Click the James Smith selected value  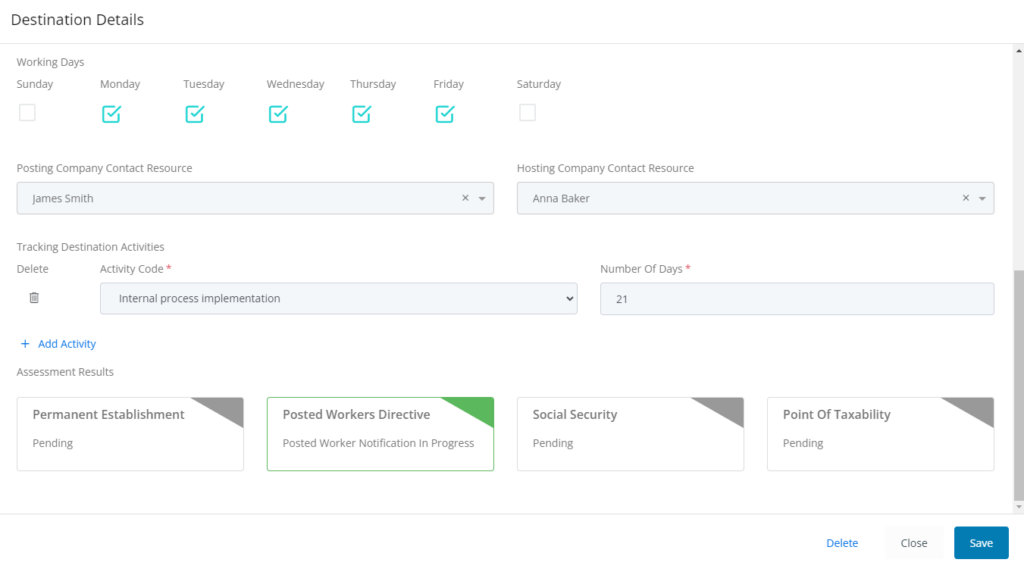pos(63,198)
